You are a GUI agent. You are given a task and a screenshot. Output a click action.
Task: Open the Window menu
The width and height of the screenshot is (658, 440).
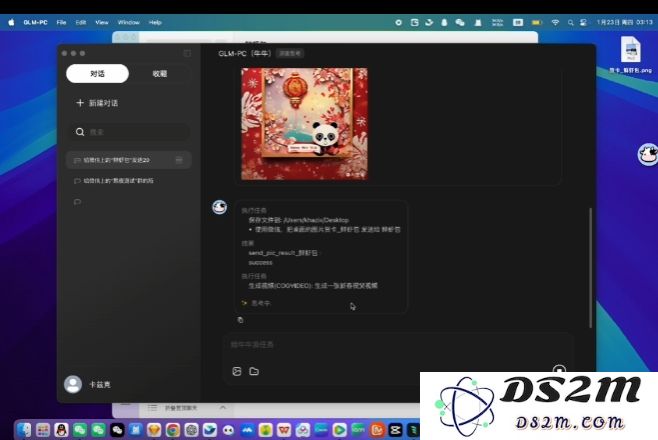tap(128, 23)
